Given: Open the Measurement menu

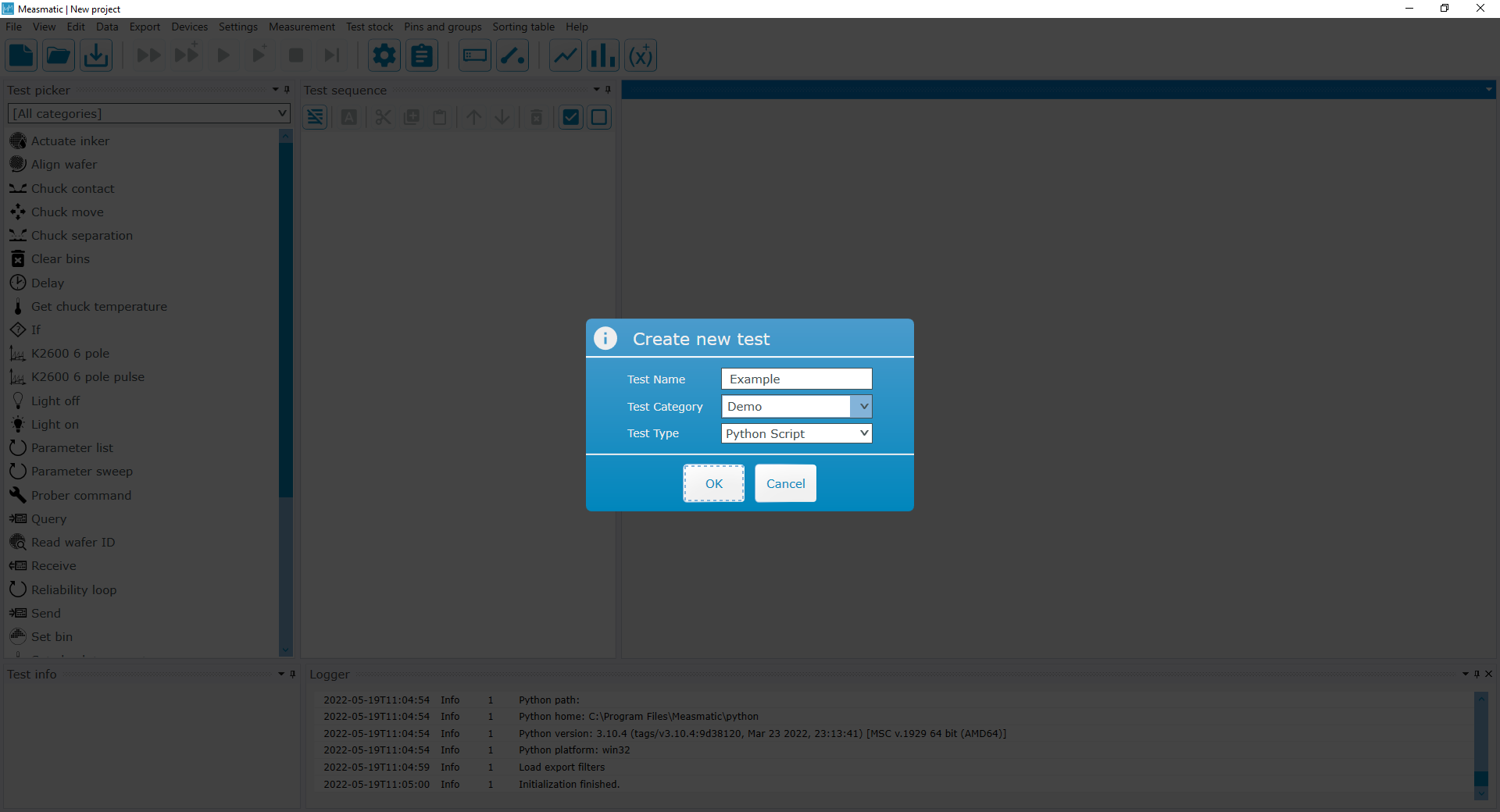Looking at the screenshot, I should coord(302,27).
